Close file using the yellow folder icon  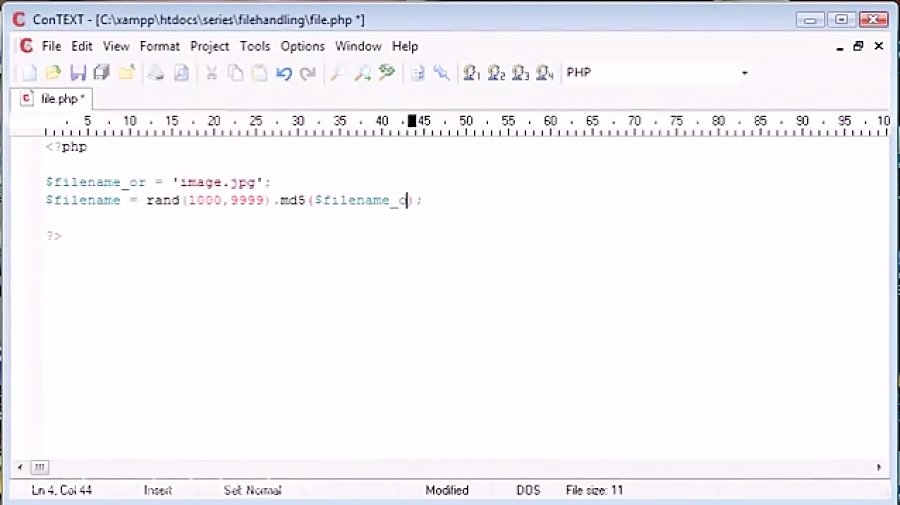tap(126, 73)
